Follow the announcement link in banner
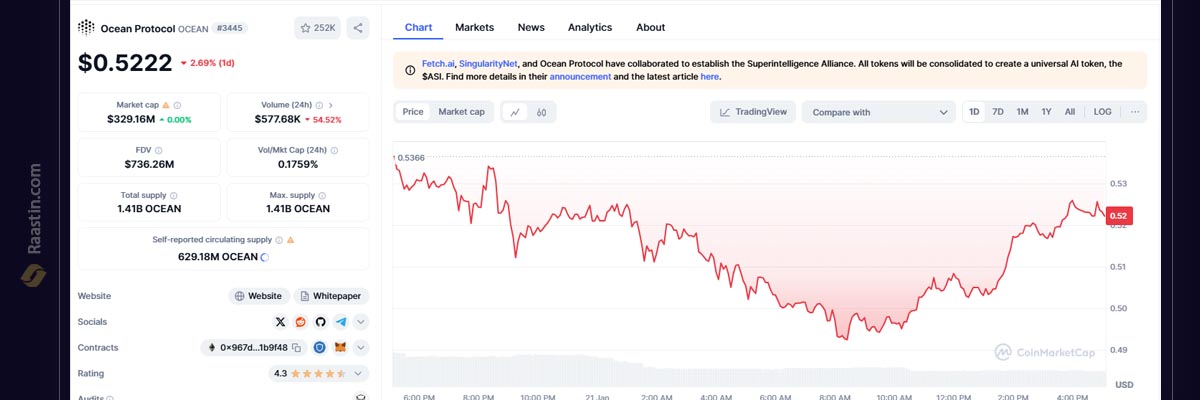Viewport: 1200px width, 400px height. pyautogui.click(x=580, y=76)
